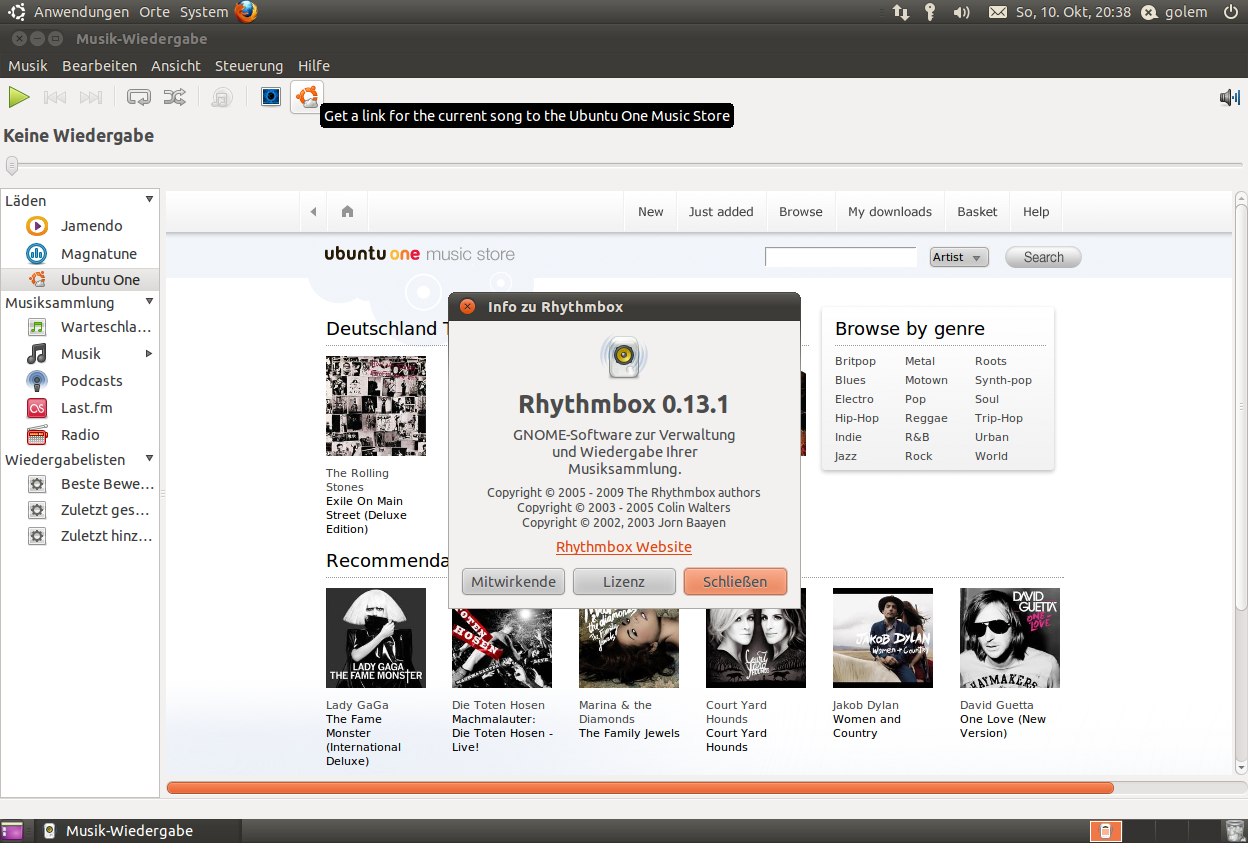Open the Beste Bewertungen playlist icon
Image resolution: width=1248 pixels, height=843 pixels.
pos(37,484)
